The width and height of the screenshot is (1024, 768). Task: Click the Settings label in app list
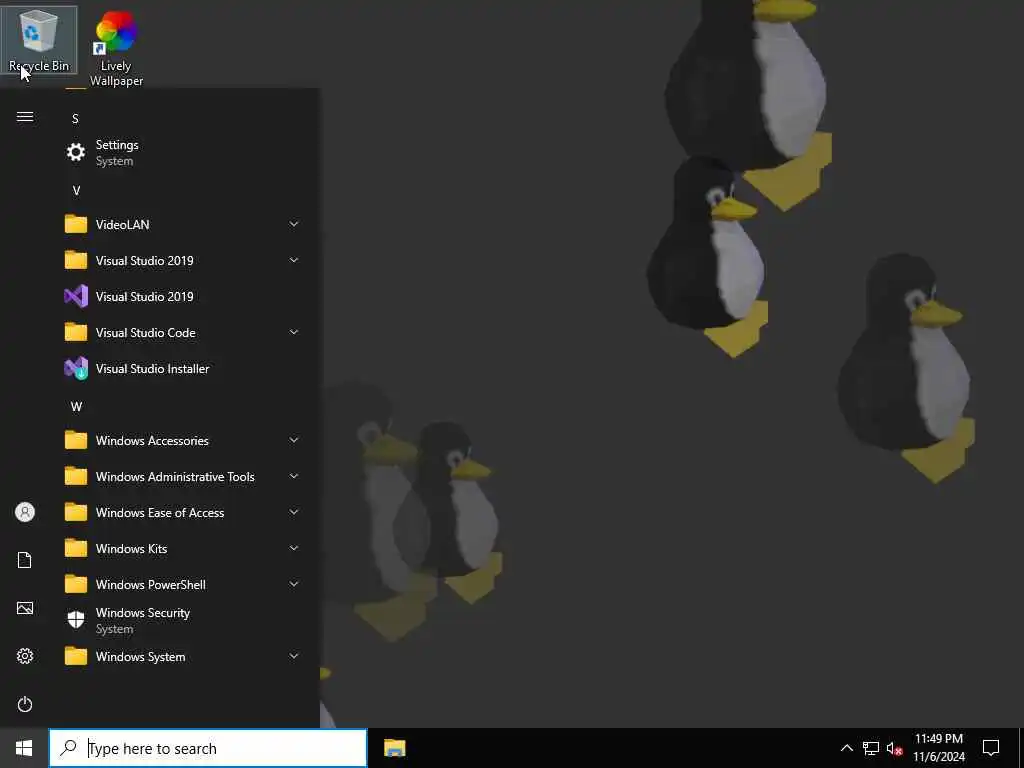(117, 145)
